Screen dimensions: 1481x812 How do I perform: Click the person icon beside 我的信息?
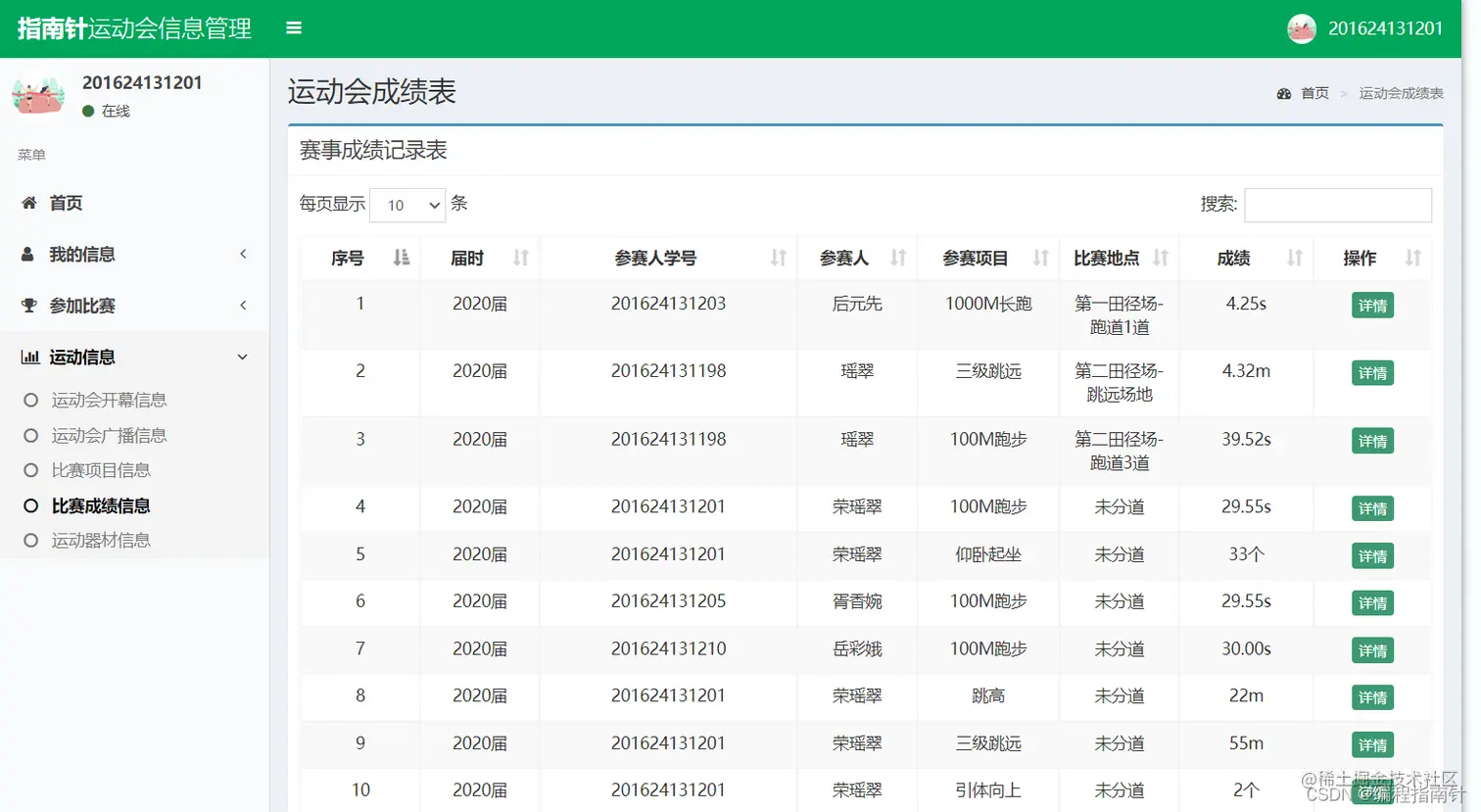pos(28,254)
